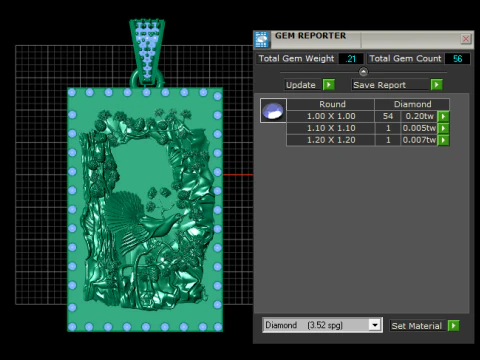
Task: Click the Set Material label
Action: click(417, 326)
